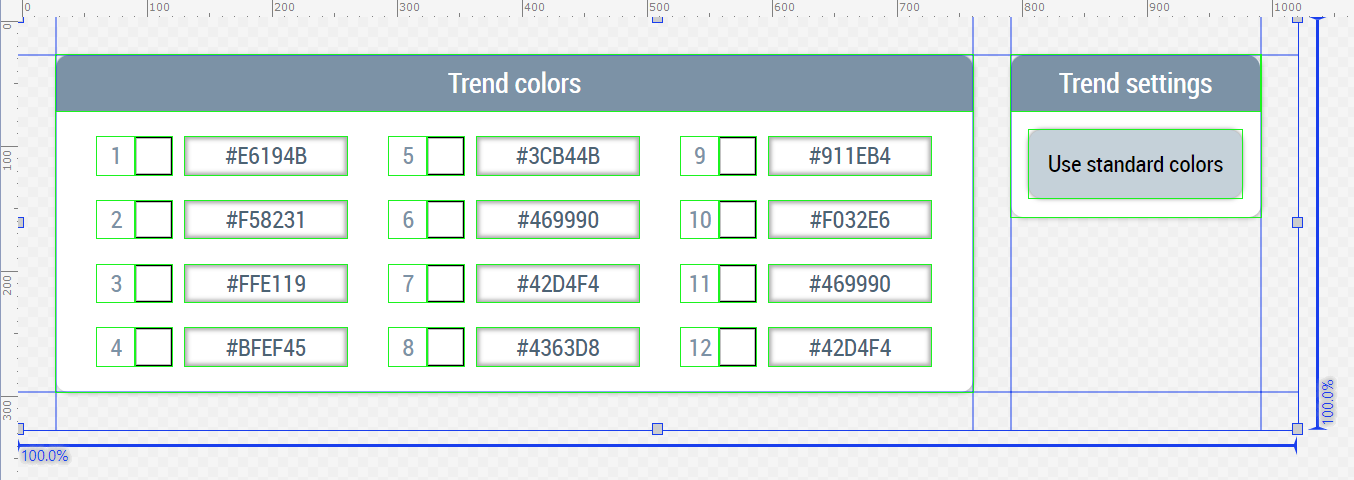This screenshot has height=480, width=1354.
Task: Select trend 12 color swatch
Action: pyautogui.click(x=738, y=347)
